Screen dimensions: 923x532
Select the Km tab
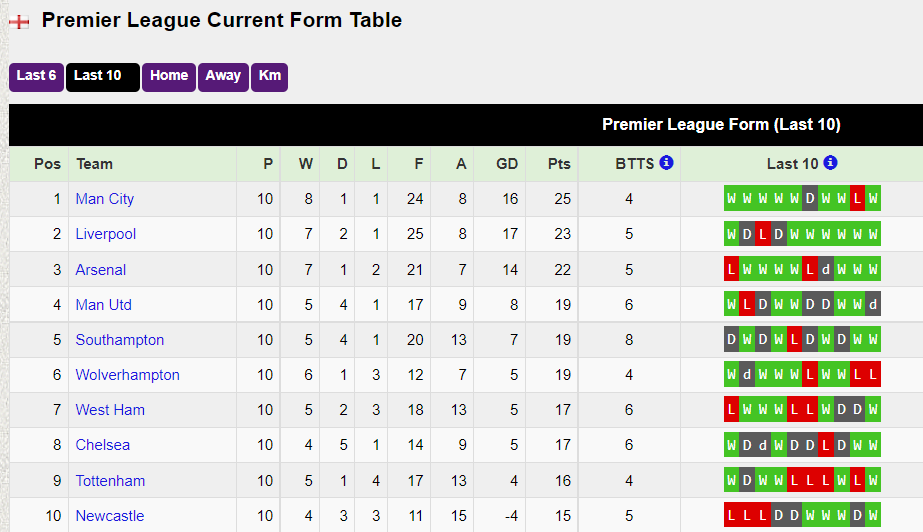269,76
